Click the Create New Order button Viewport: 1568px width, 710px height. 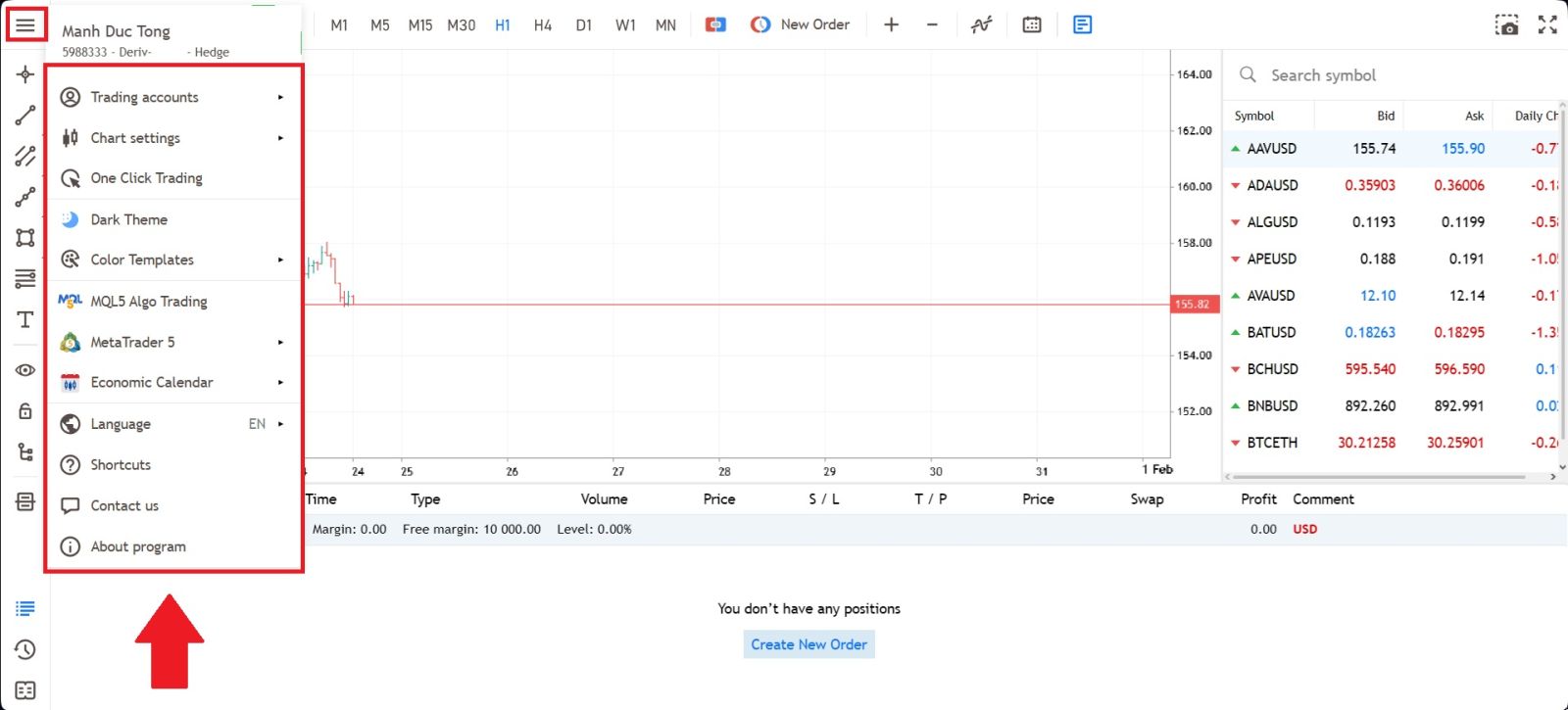pyautogui.click(x=808, y=644)
